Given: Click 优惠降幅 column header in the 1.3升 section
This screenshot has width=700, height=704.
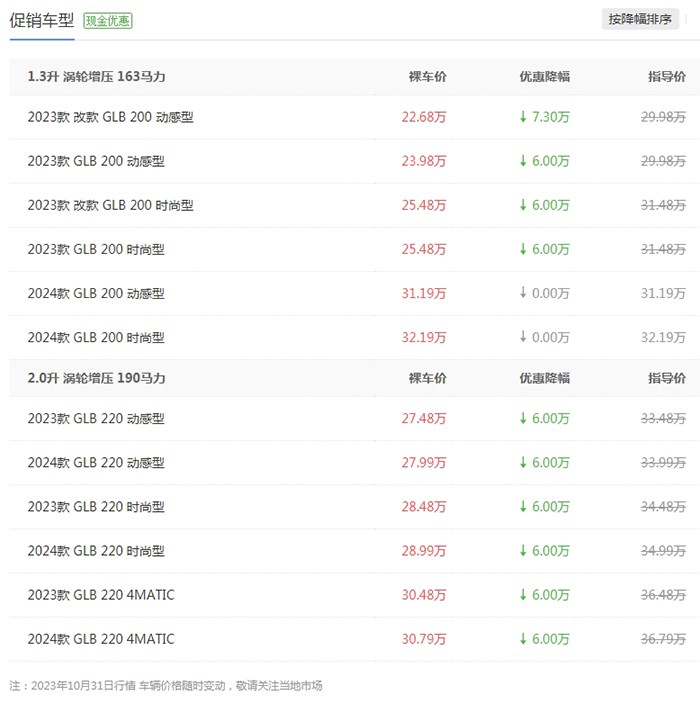Looking at the screenshot, I should pos(545,77).
